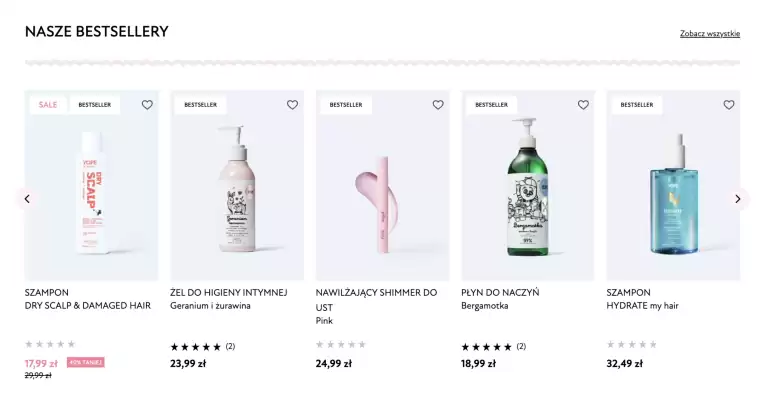View the Geranium pump bottle image
The image size is (767, 400).
tap(237, 190)
